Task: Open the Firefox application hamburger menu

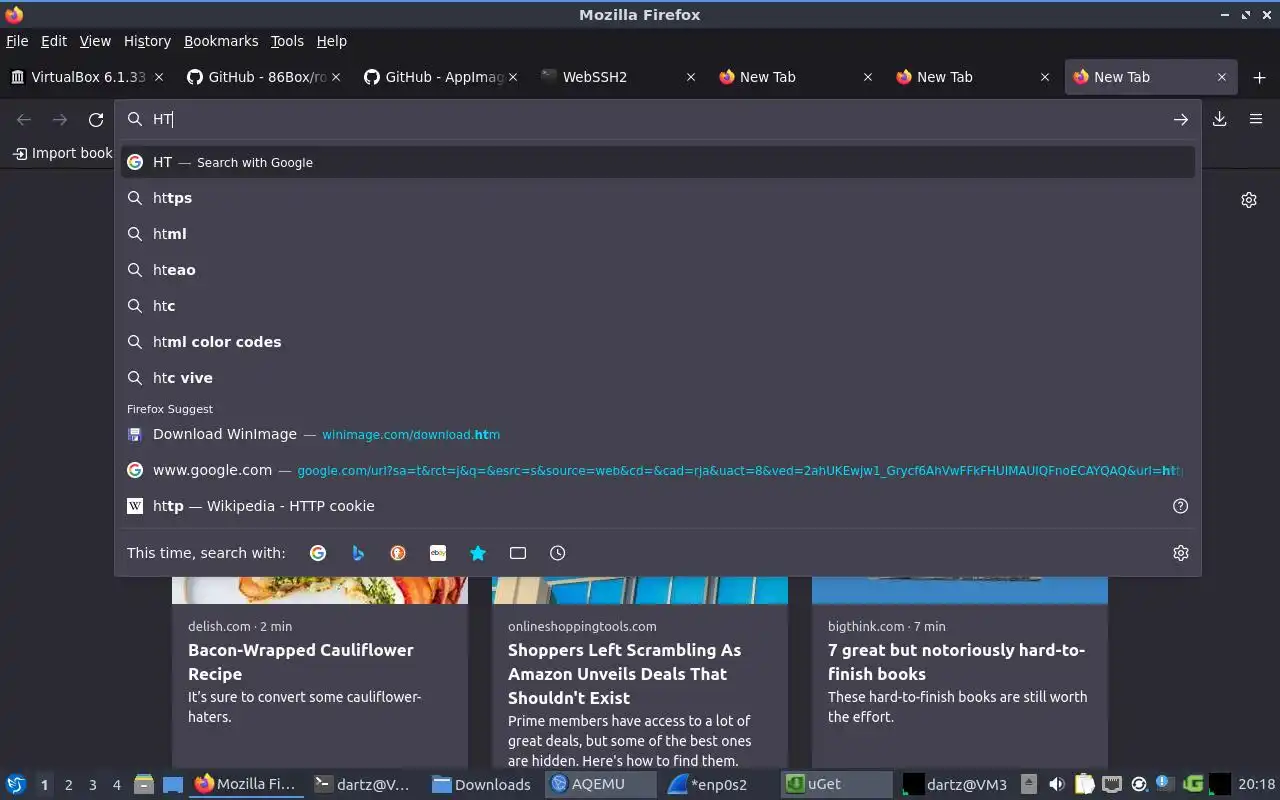Action: pos(1256,119)
